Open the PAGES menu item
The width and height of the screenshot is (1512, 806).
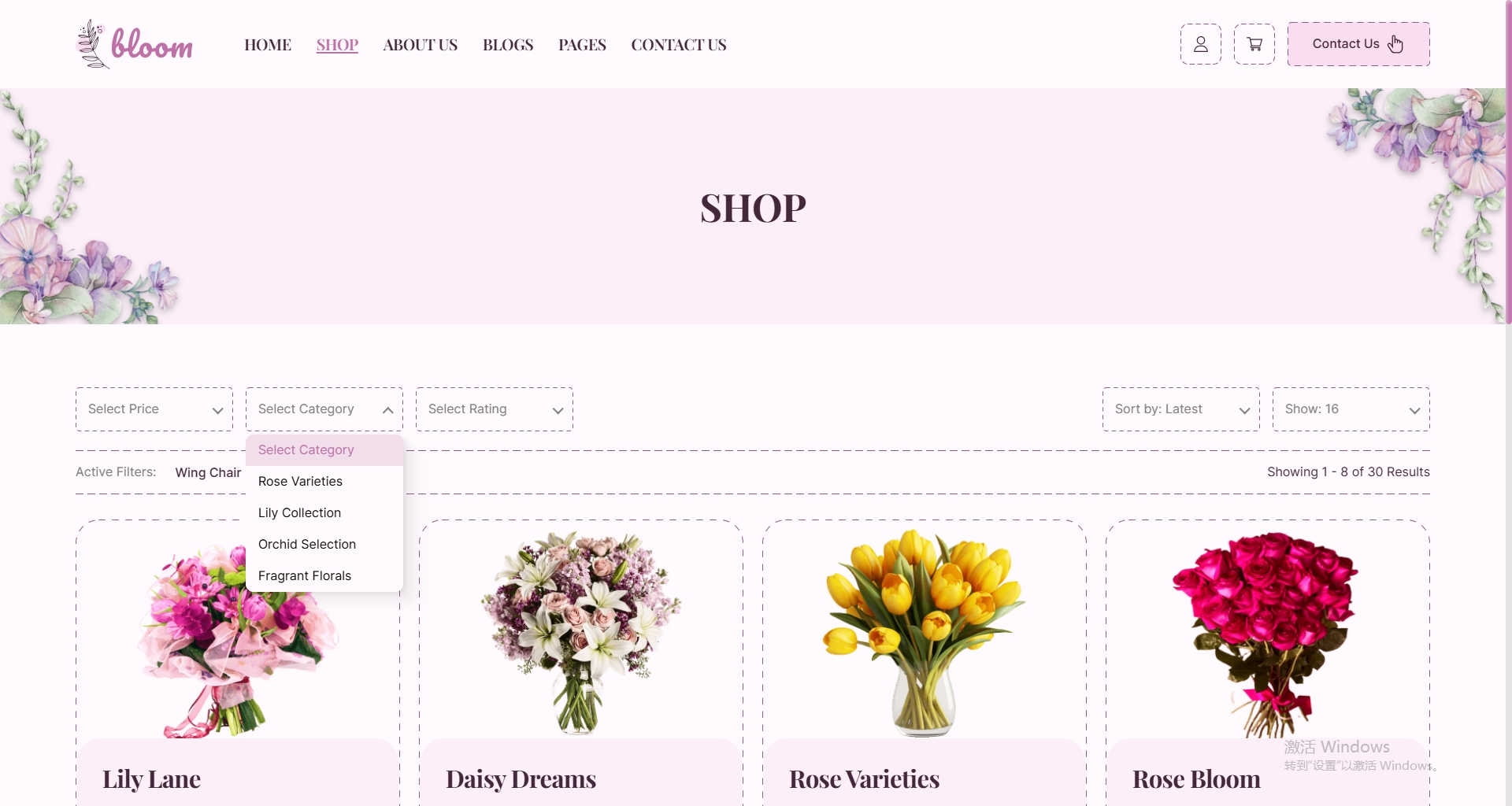pos(582,45)
